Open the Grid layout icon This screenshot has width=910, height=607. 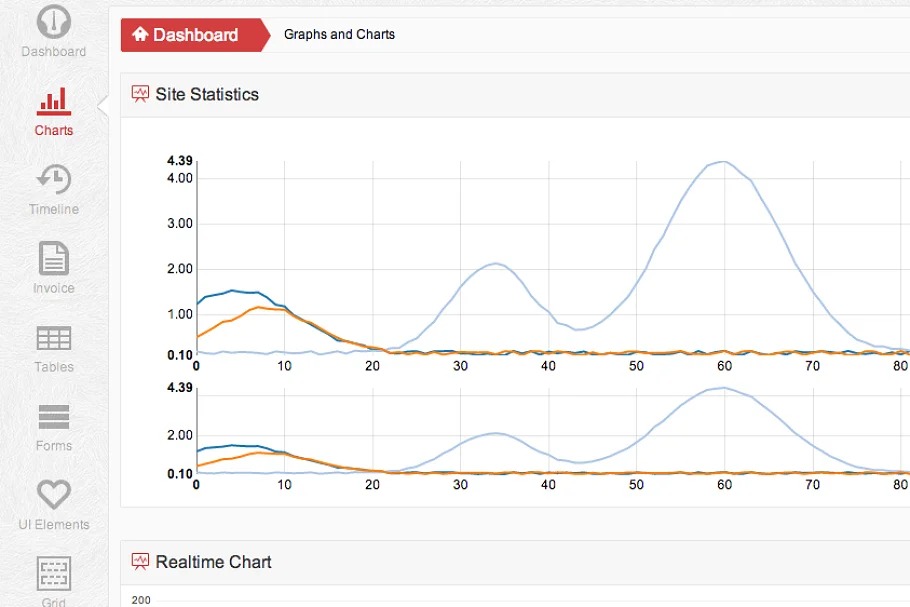click(x=53, y=574)
